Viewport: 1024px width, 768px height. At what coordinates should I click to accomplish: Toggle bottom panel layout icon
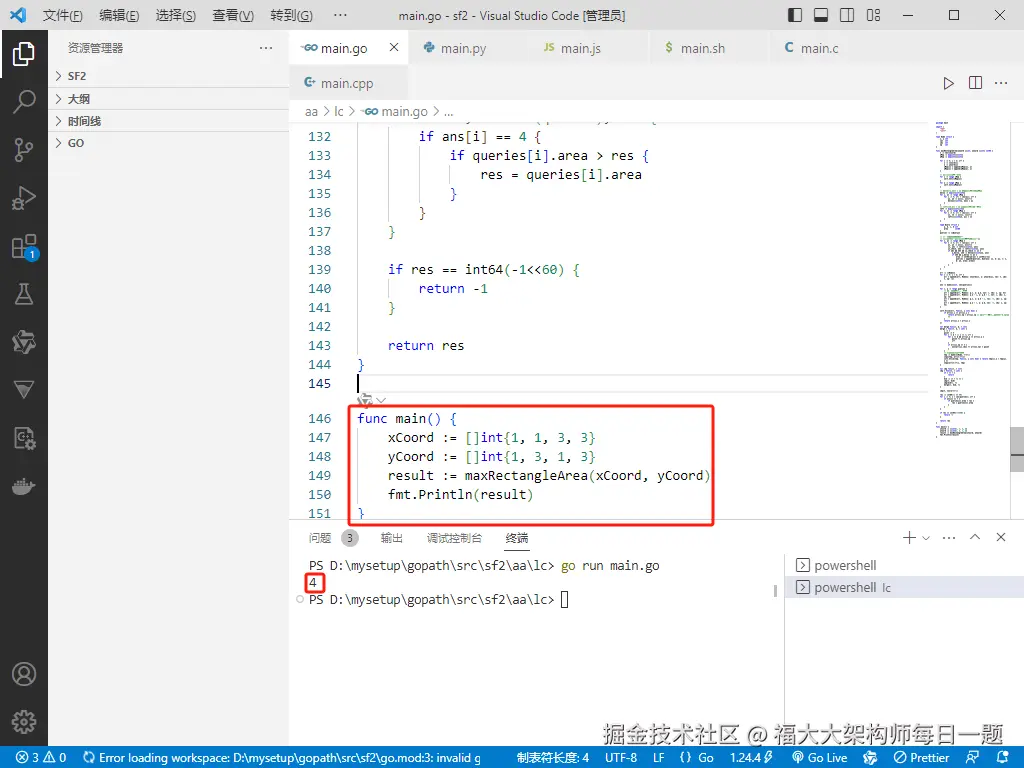point(821,15)
